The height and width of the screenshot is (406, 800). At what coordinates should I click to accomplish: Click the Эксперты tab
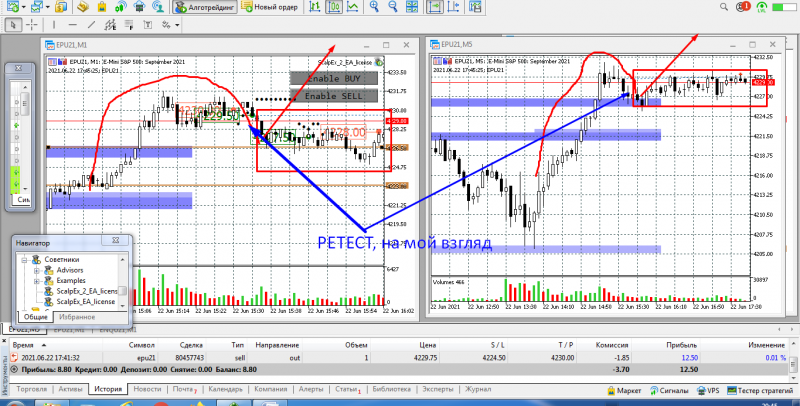pyautogui.click(x=437, y=389)
